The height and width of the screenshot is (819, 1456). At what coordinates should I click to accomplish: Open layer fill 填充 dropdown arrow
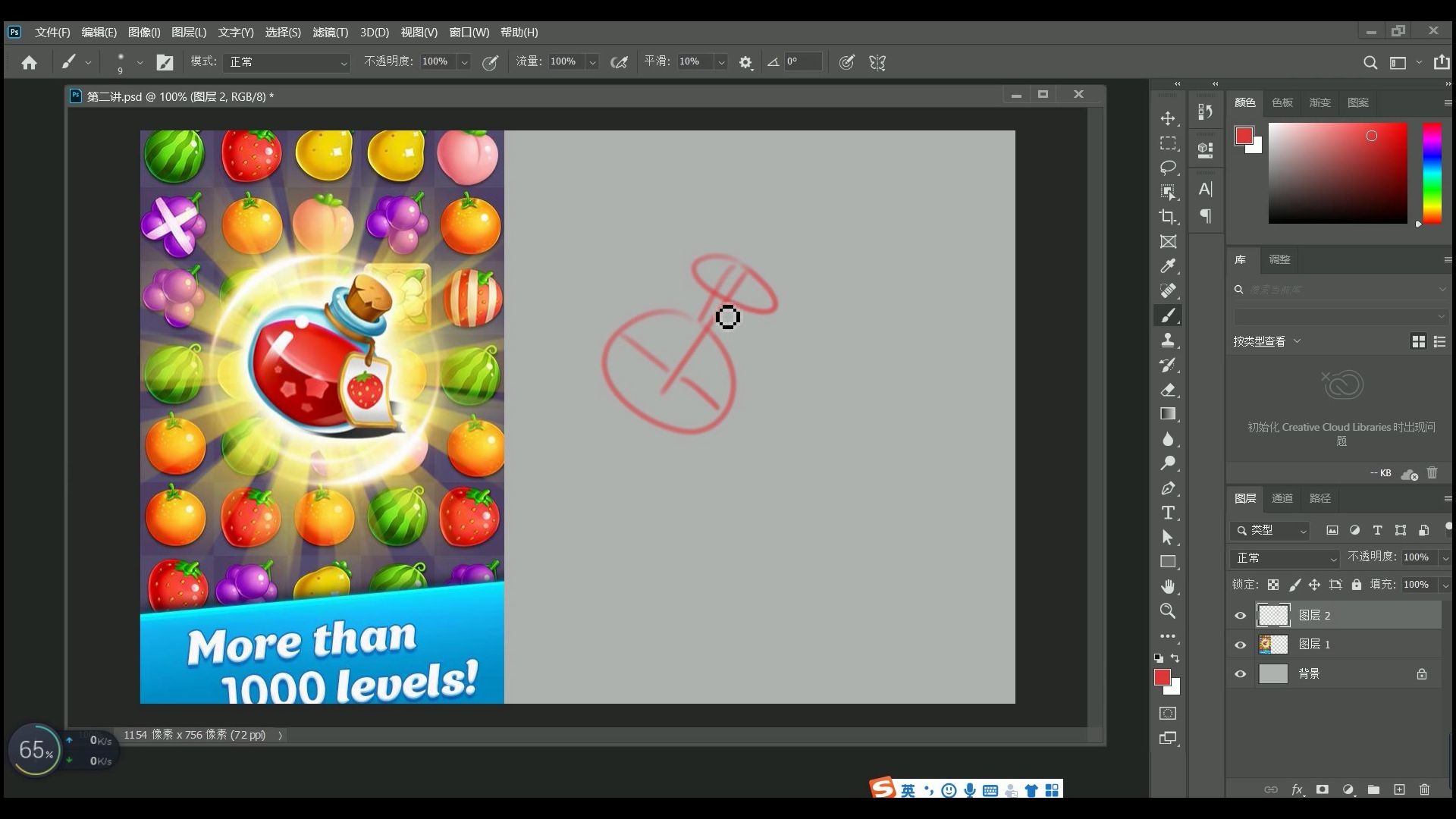1445,585
